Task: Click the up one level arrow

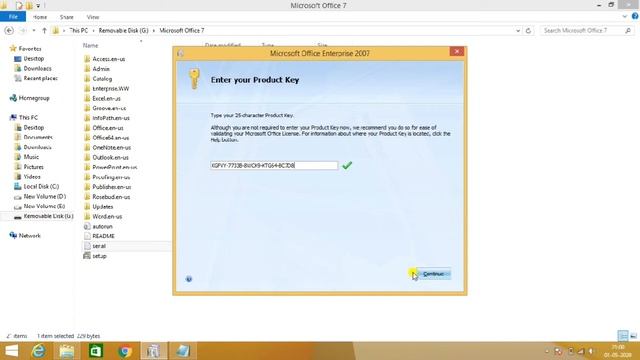Action: click(44, 31)
